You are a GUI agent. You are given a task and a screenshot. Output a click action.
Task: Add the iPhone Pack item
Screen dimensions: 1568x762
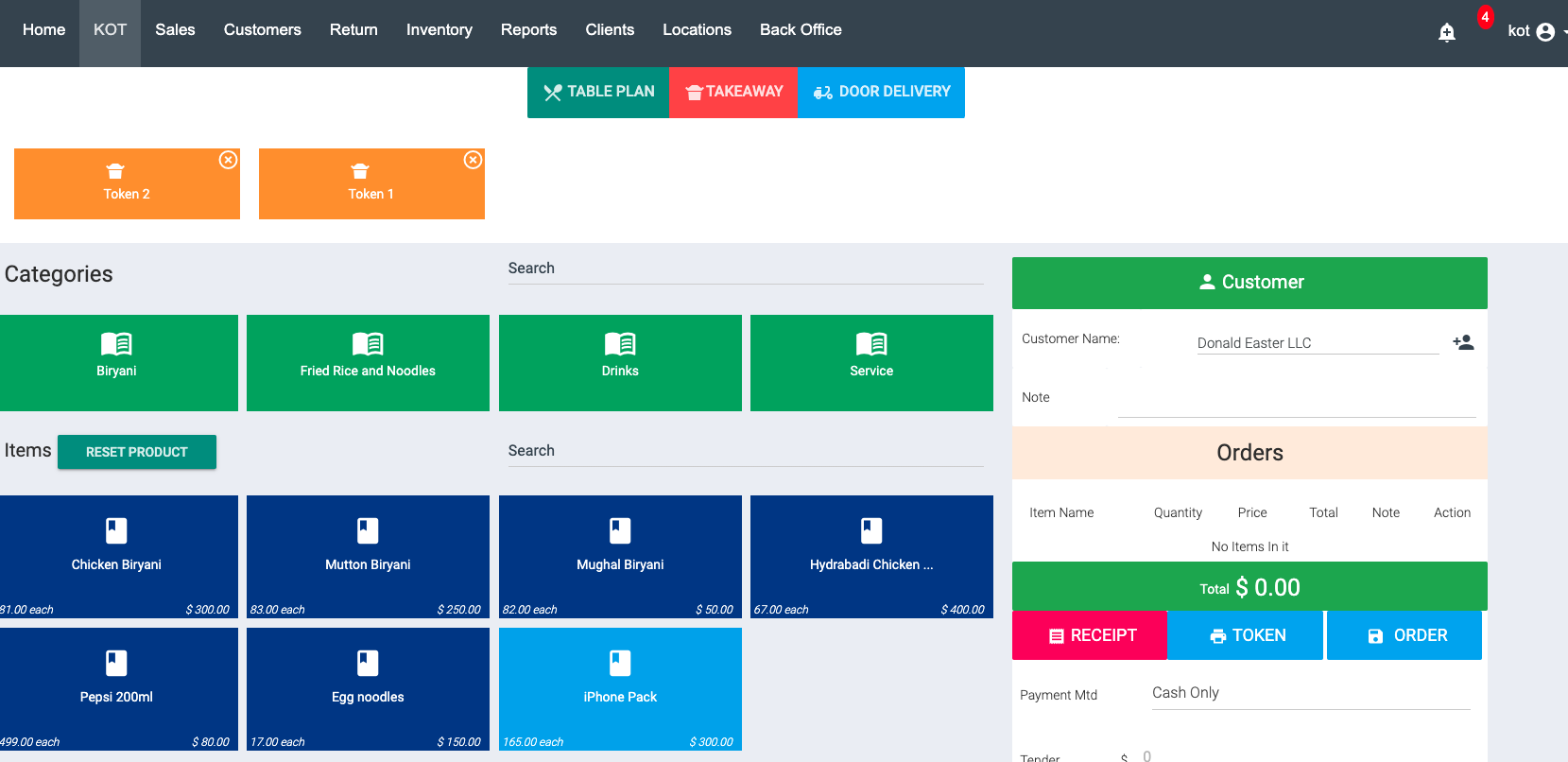(620, 688)
